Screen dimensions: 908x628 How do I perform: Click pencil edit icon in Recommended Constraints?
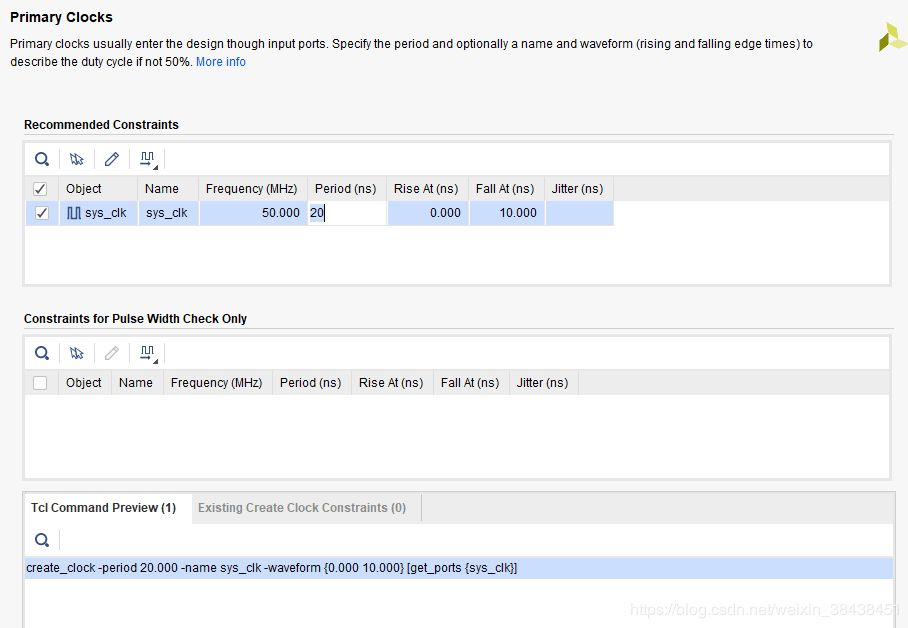point(112,159)
